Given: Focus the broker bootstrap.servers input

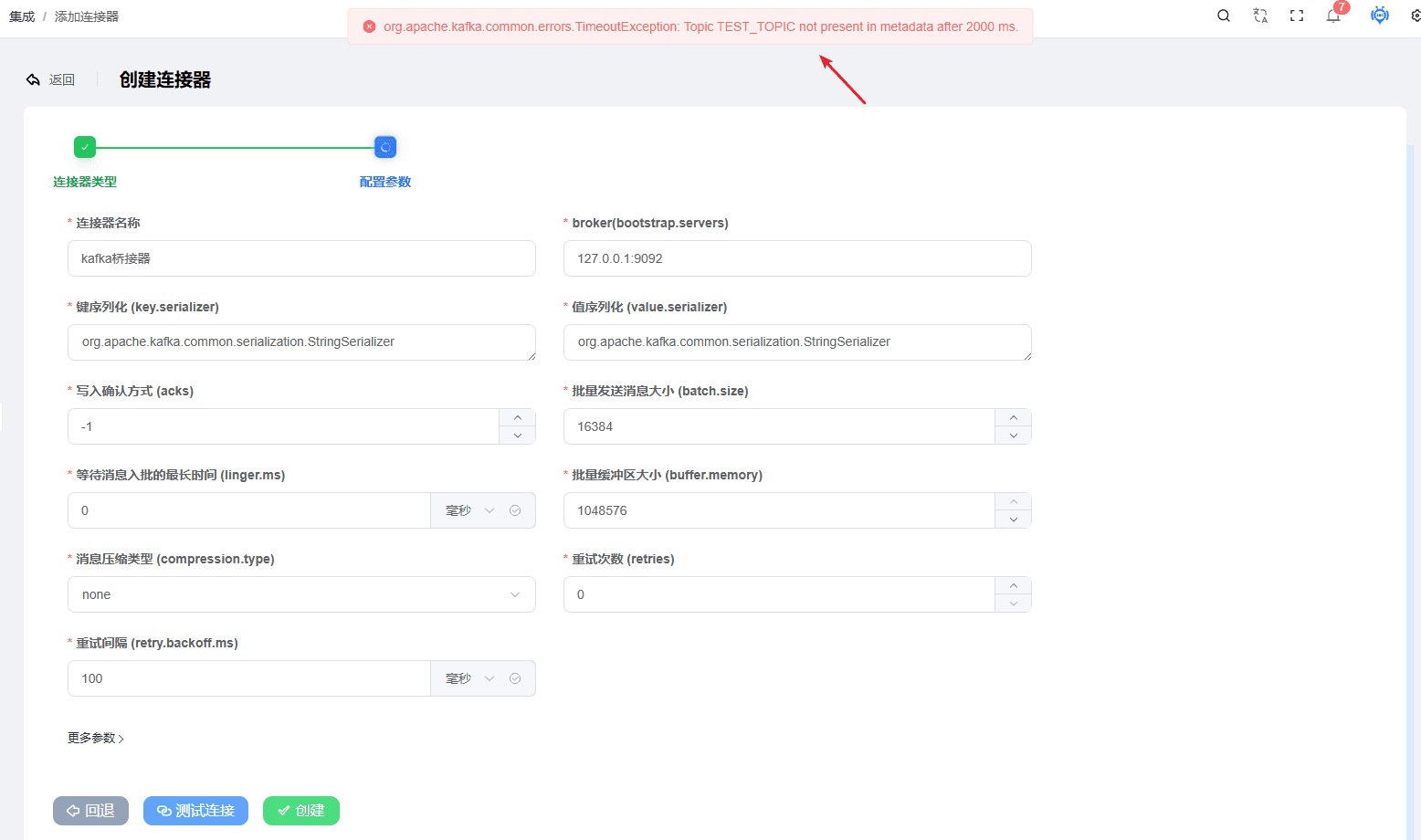Looking at the screenshot, I should coord(797,258).
